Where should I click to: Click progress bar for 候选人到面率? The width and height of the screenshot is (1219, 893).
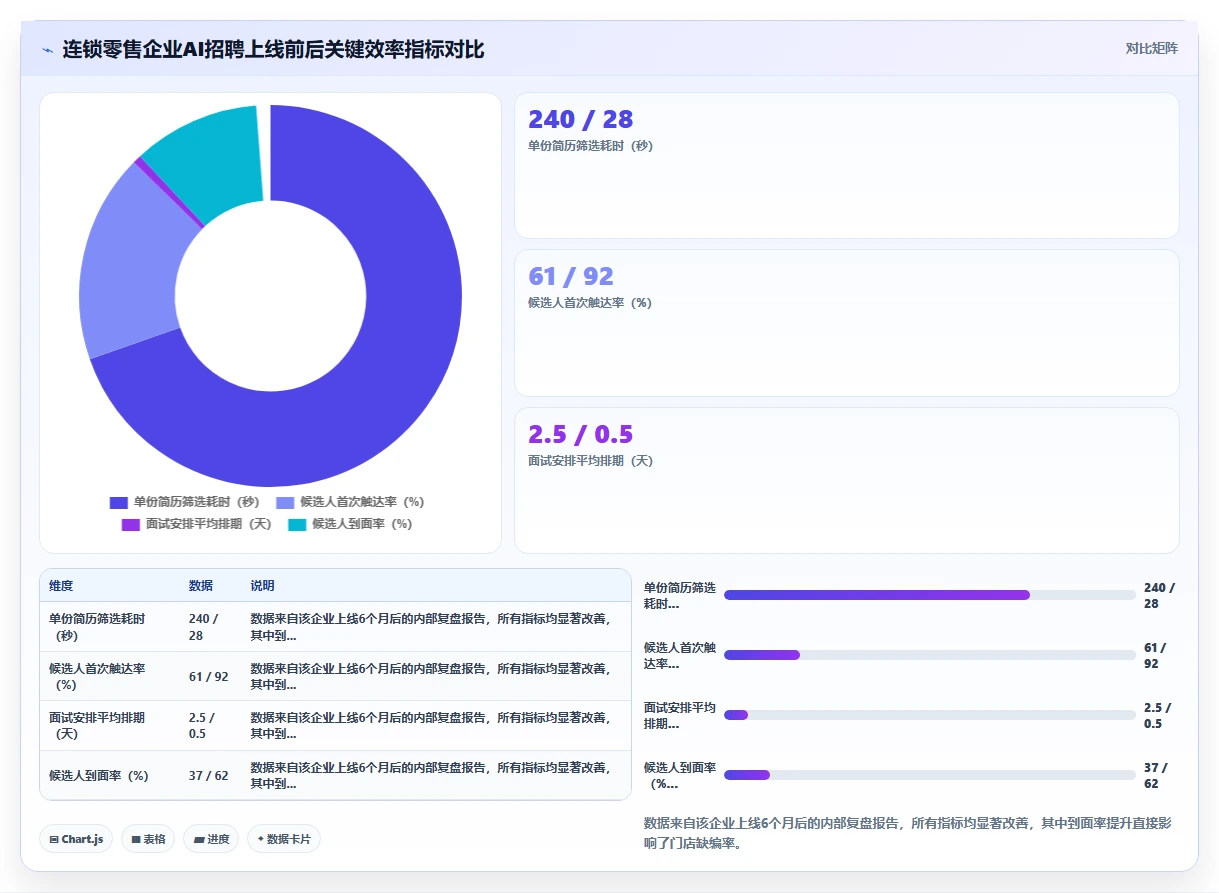[929, 775]
